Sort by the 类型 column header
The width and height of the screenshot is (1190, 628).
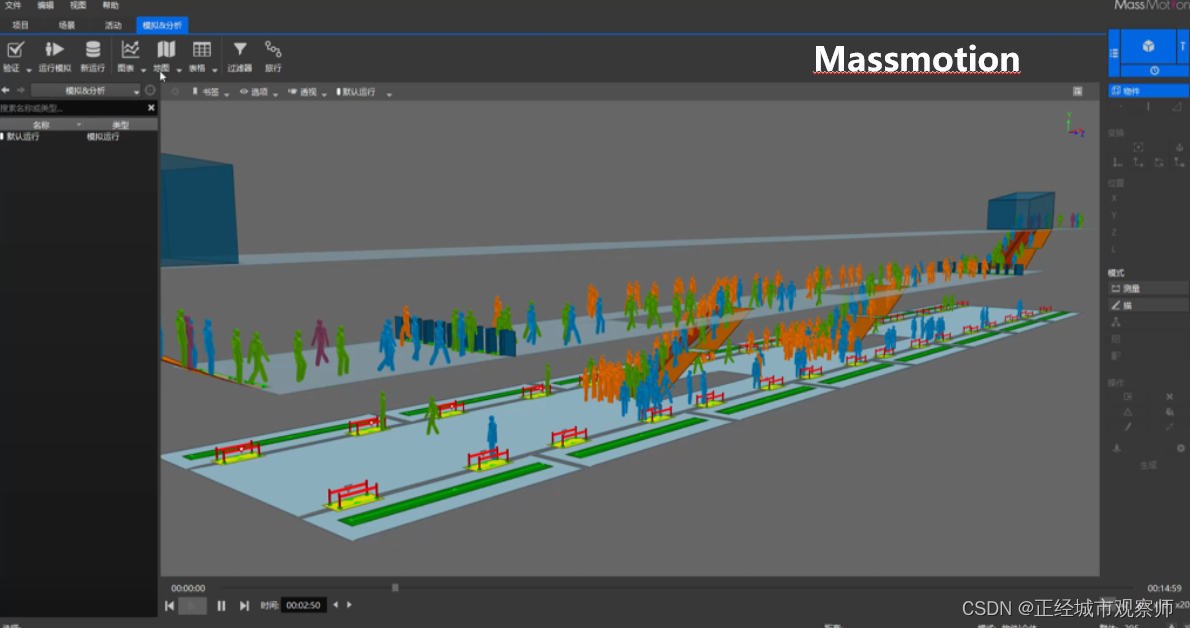121,125
